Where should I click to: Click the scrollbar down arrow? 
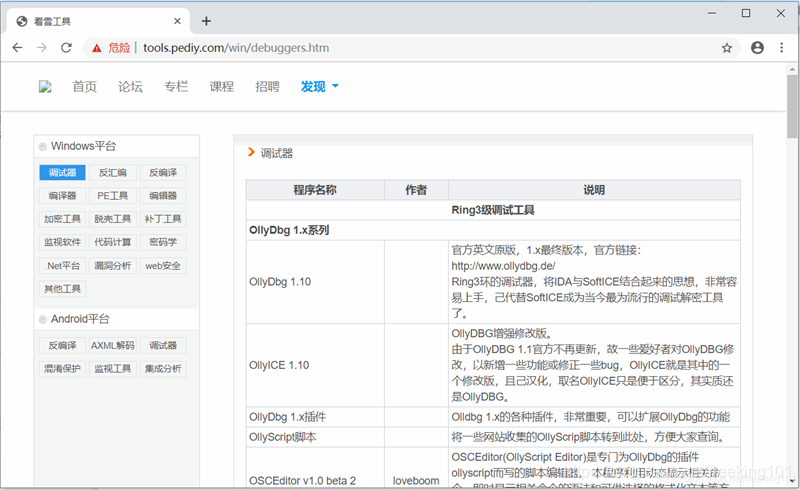[x=792, y=481]
